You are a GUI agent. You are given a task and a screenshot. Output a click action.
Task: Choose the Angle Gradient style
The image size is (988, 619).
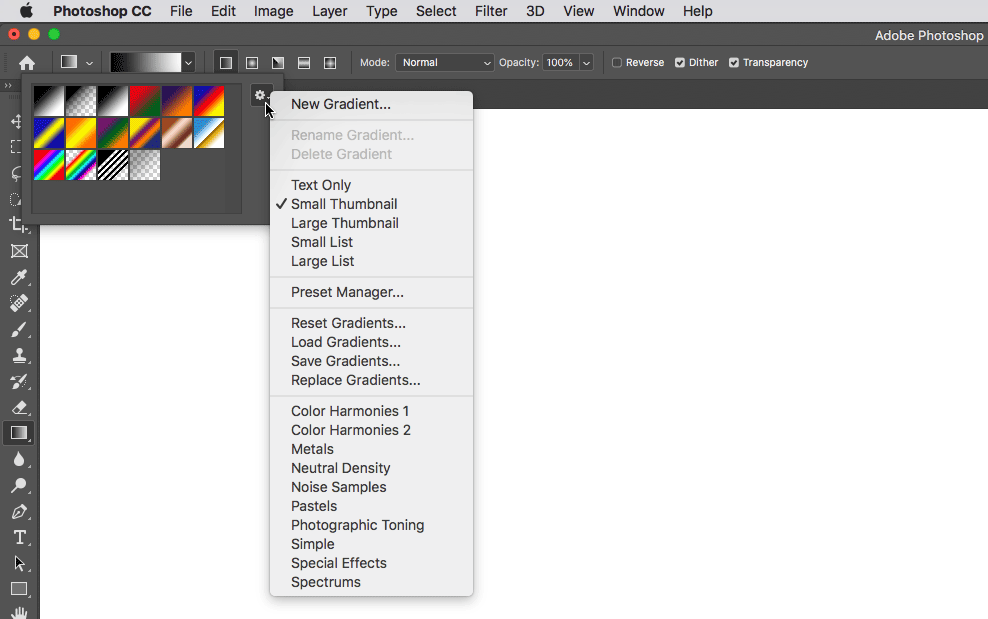[278, 62]
